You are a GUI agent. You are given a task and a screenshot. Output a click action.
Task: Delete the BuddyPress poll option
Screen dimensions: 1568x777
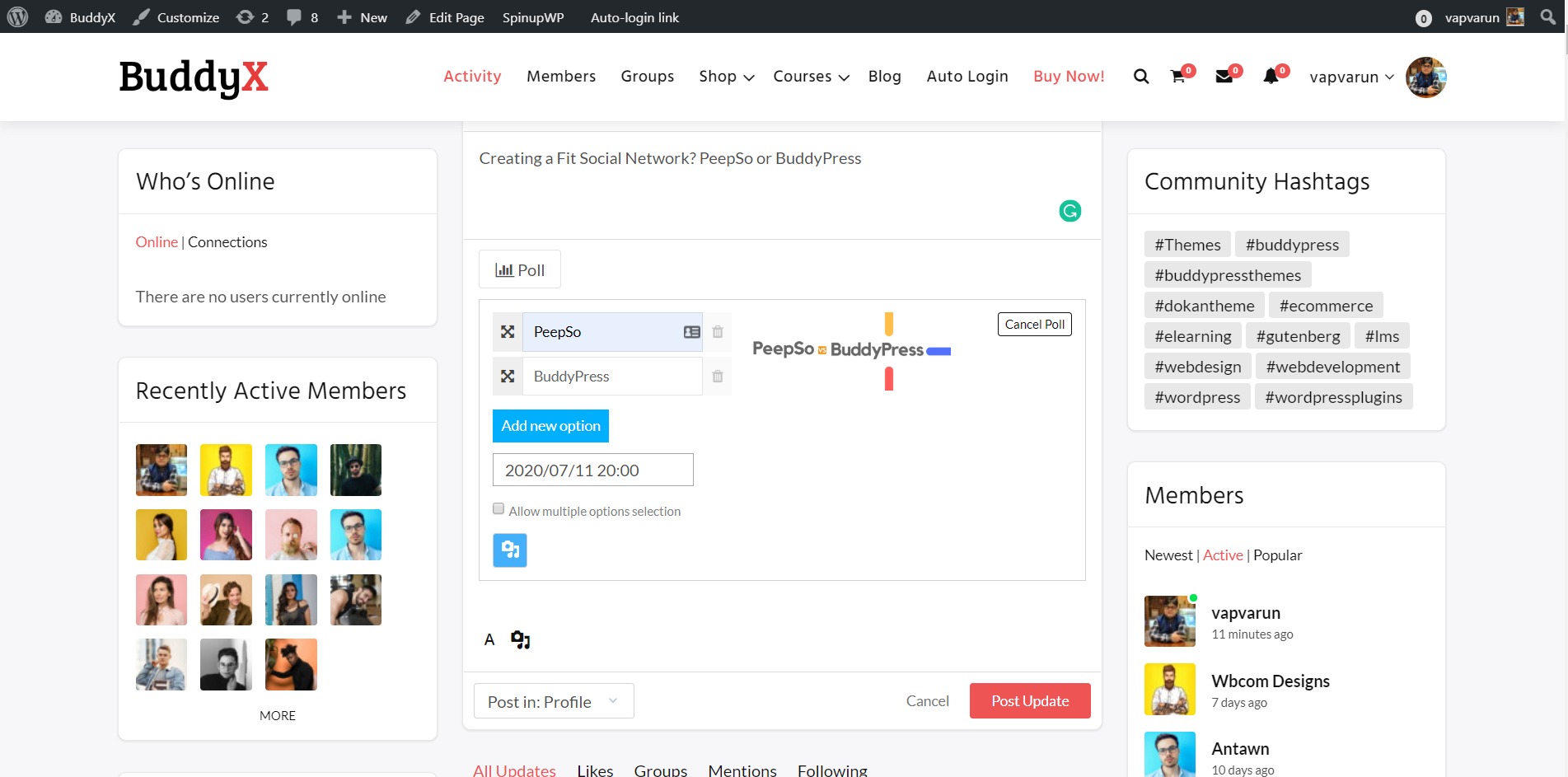pos(718,376)
